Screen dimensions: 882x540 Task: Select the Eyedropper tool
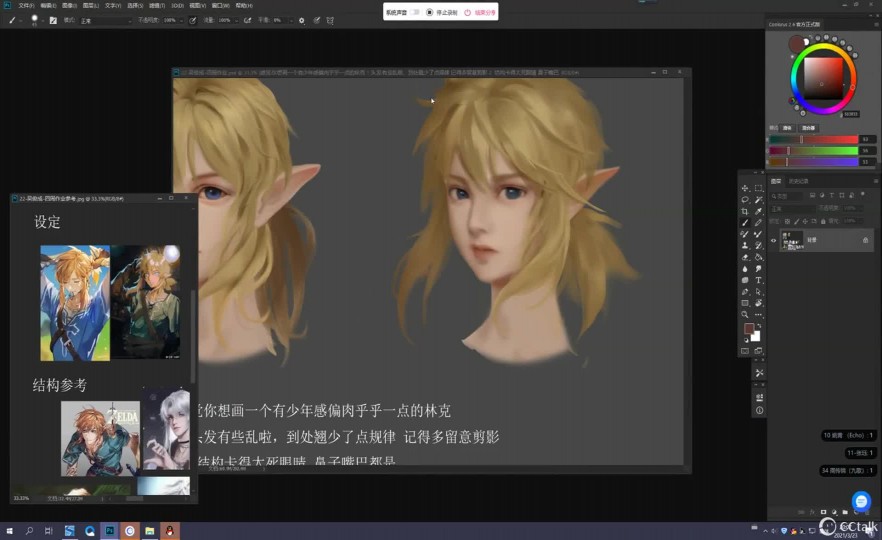[x=758, y=212]
